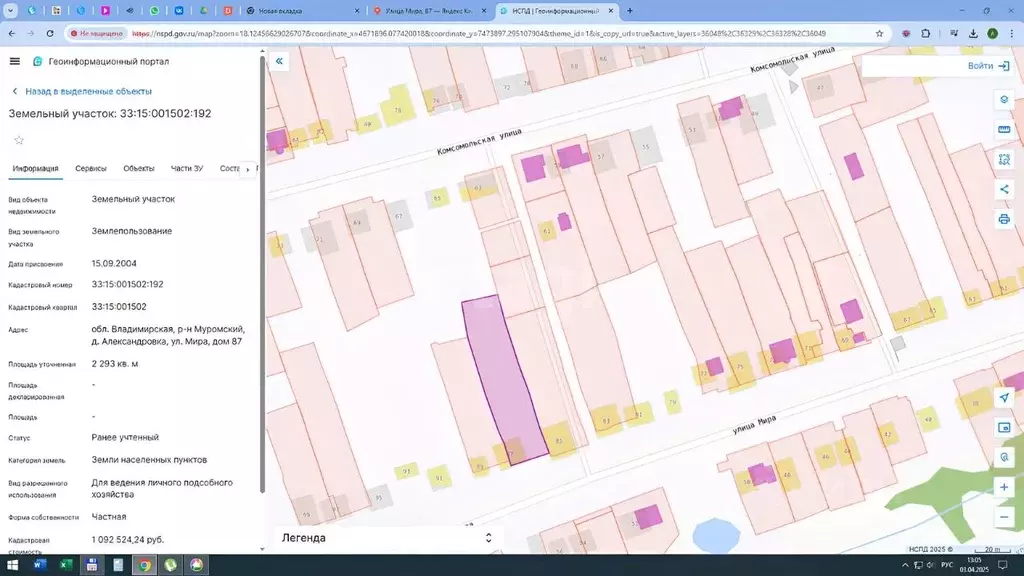Open the new tab with plus button
The height and width of the screenshot is (576, 1024).
[x=630, y=10]
